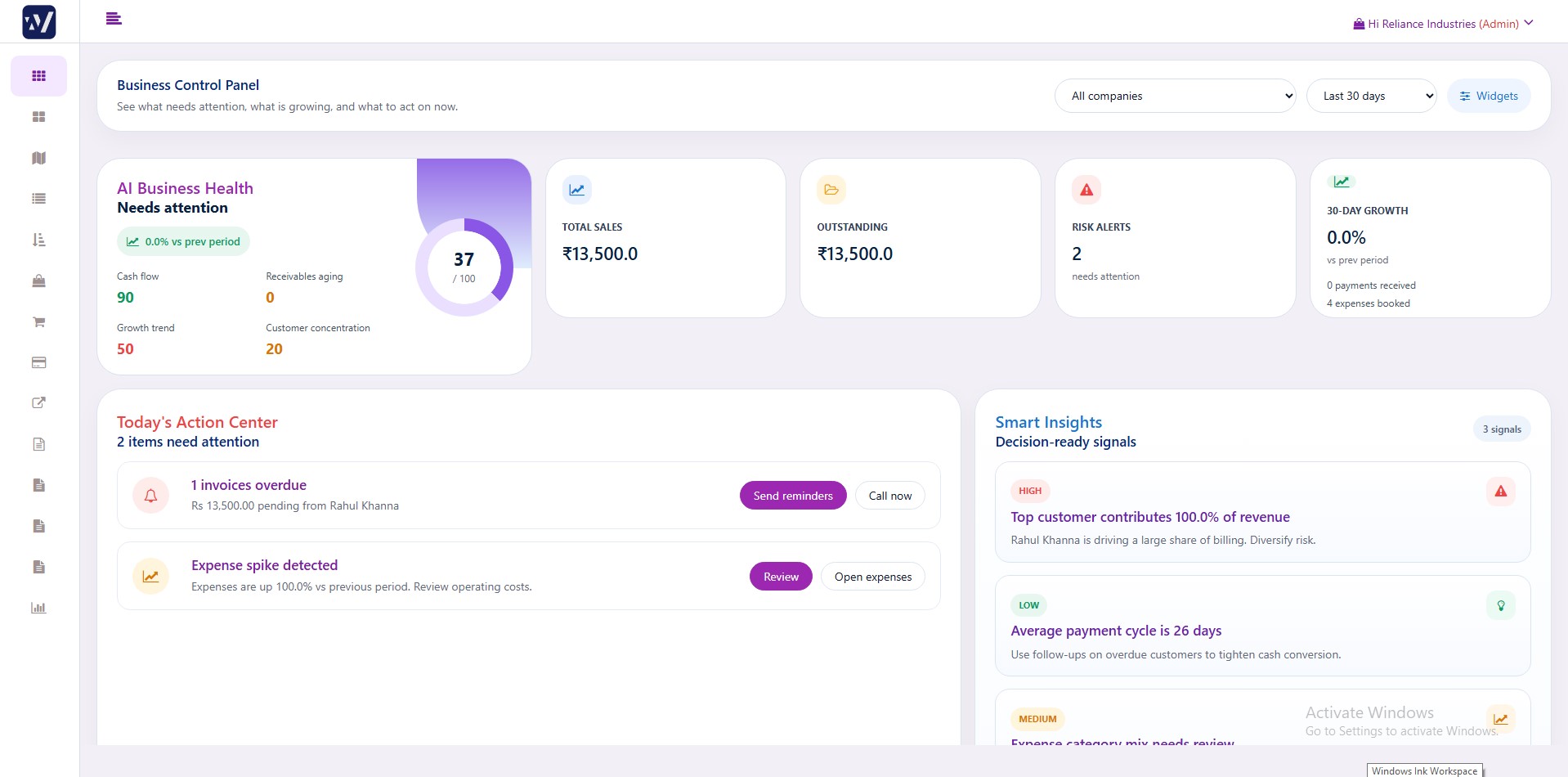Screen dimensions: 1568x777
Task: Click the LOW priority tag
Action: click(x=1029, y=605)
